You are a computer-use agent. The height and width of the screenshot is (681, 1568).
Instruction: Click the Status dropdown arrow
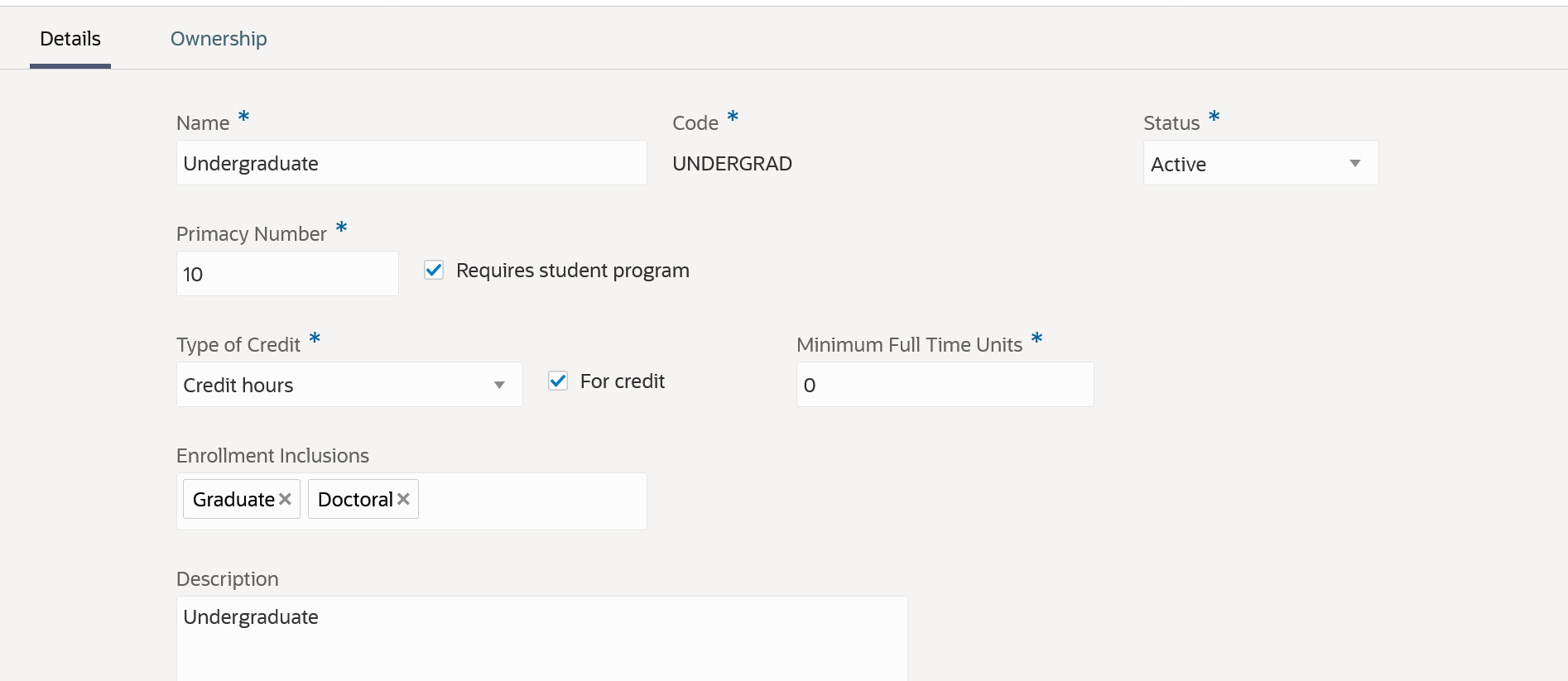1354,163
